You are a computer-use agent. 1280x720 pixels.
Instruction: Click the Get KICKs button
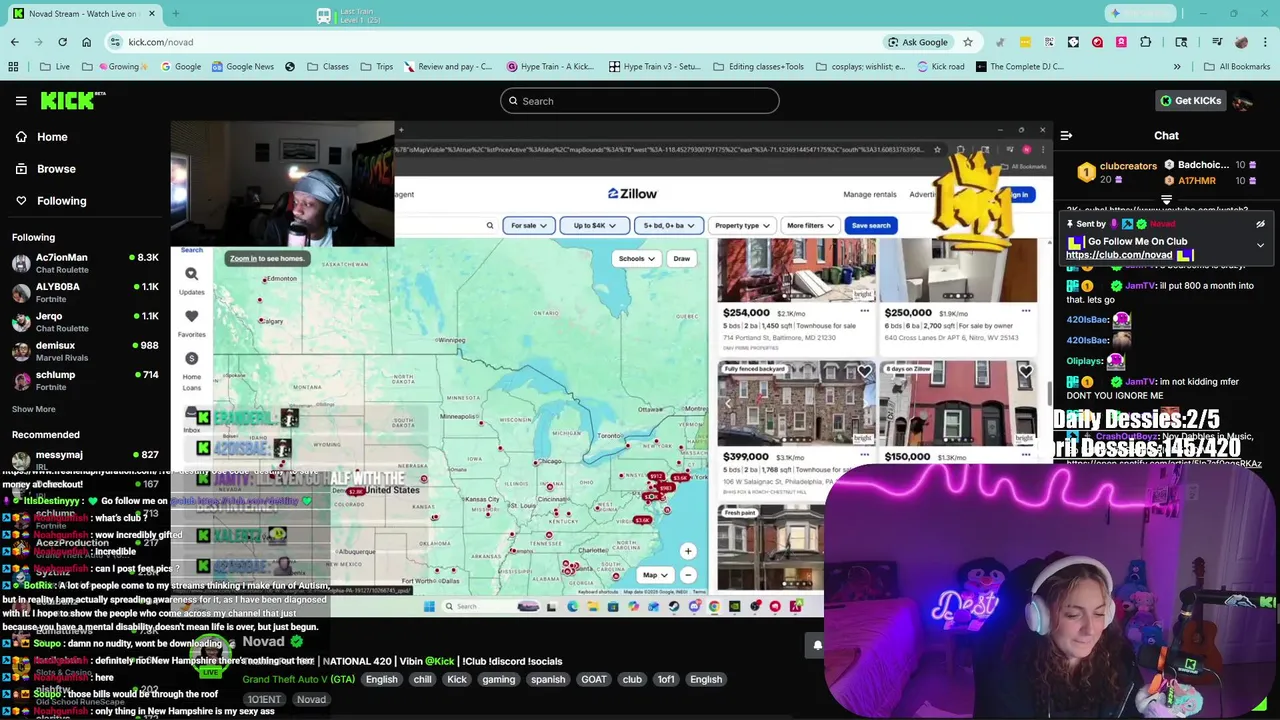(1190, 101)
